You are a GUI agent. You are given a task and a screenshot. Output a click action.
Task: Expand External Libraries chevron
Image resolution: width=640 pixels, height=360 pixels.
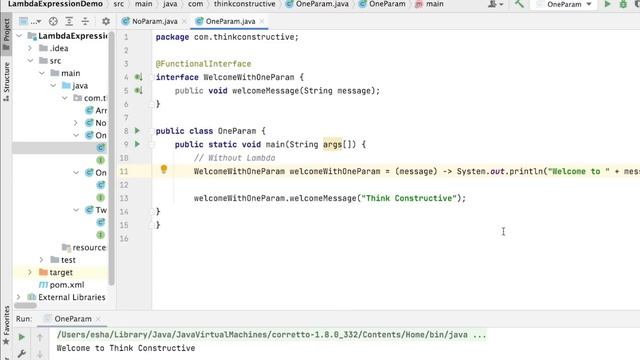pyautogui.click(x=19, y=297)
